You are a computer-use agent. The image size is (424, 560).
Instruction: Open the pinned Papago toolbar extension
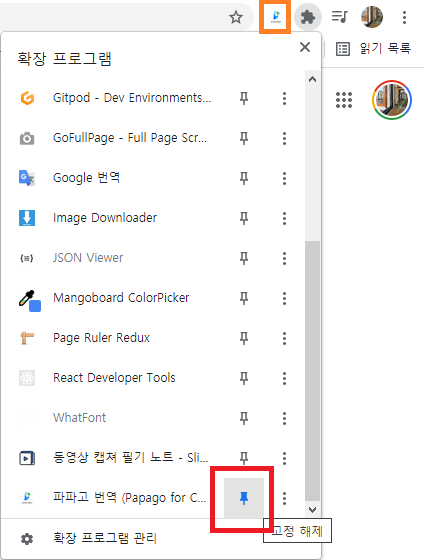(275, 17)
